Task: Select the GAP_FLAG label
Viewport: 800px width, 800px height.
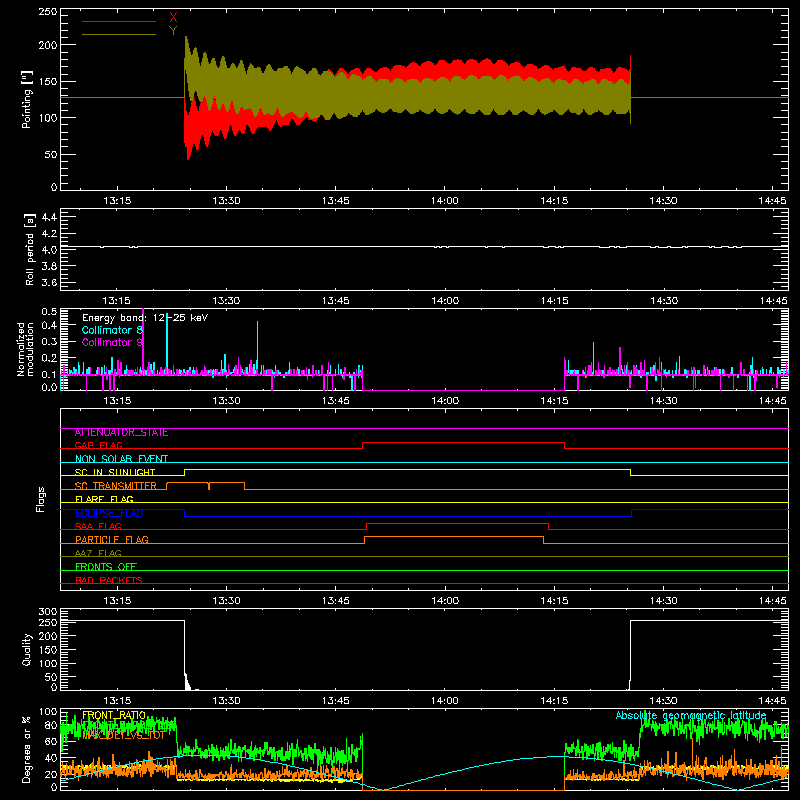Action: pos(98,445)
